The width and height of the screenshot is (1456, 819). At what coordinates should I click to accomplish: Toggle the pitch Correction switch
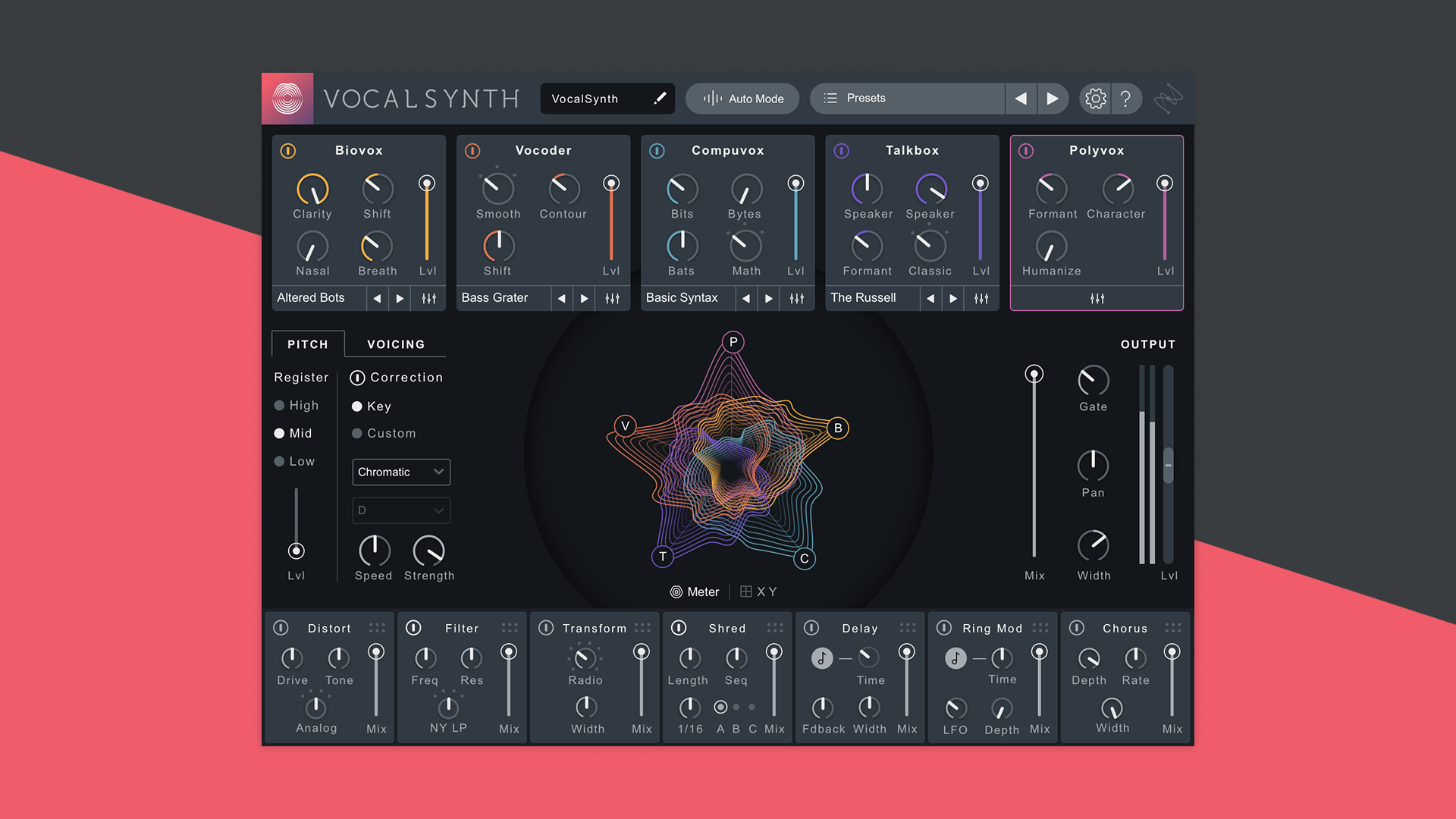357,377
